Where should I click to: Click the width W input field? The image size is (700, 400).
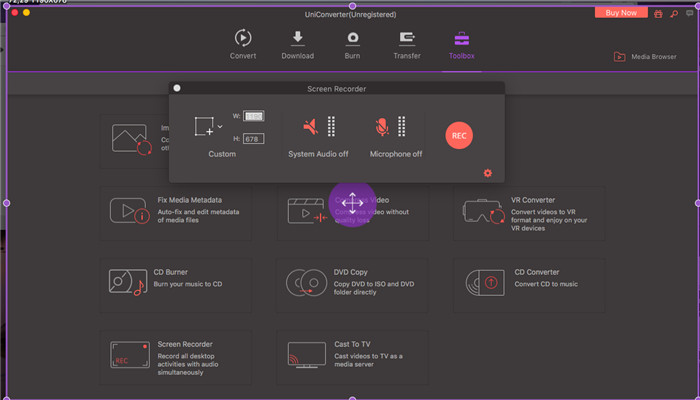(x=254, y=116)
